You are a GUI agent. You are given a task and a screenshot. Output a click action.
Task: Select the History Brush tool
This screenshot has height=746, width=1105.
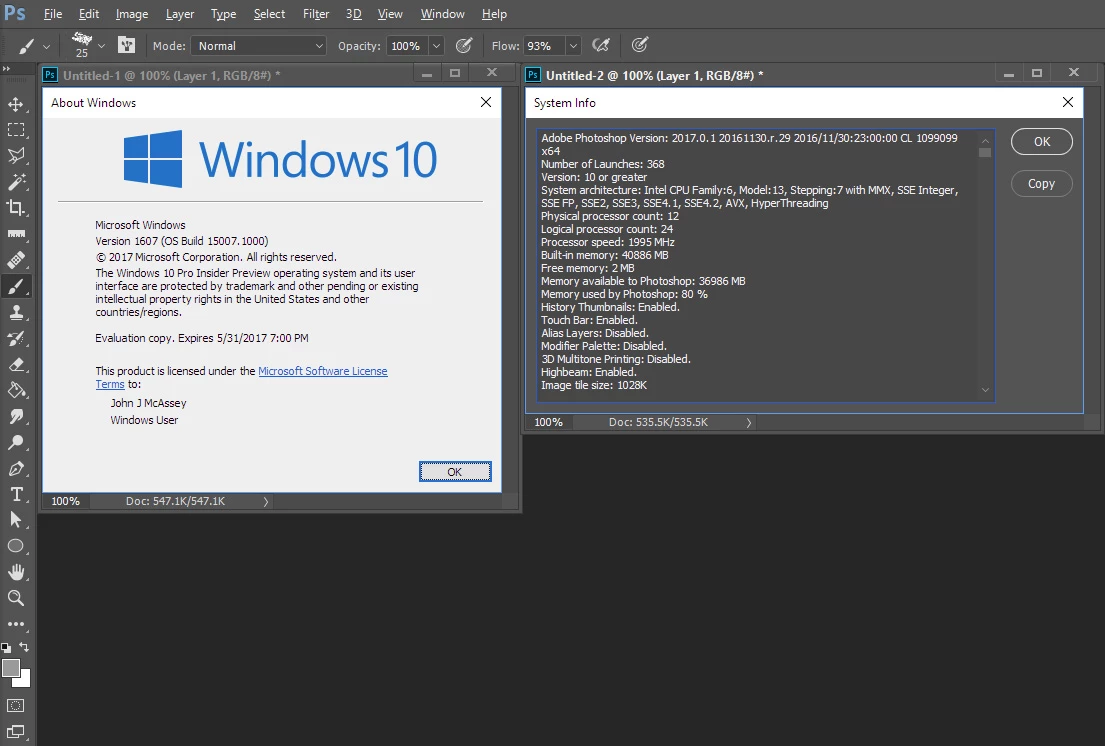tap(16, 338)
